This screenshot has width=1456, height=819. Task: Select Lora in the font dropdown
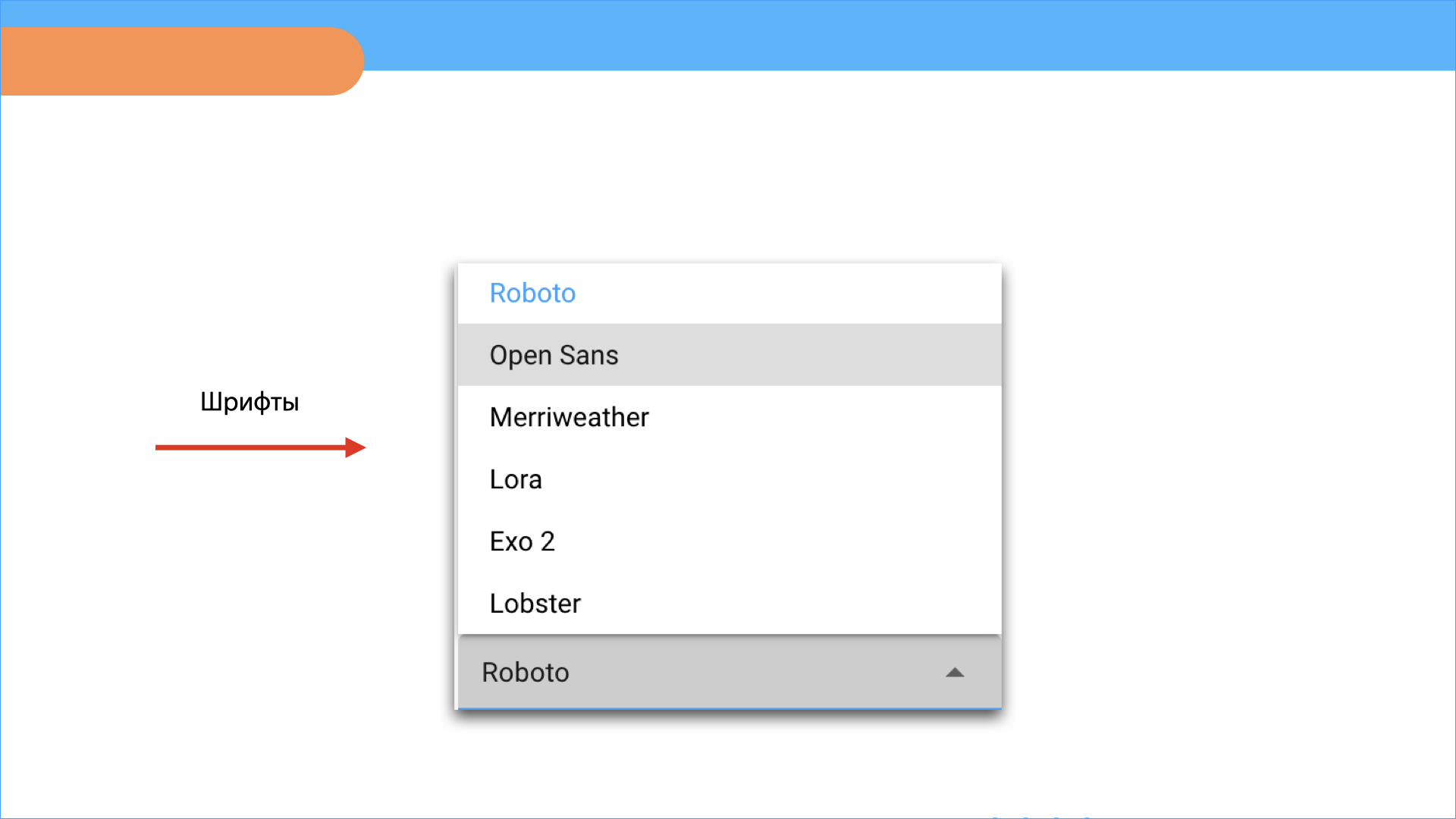click(x=730, y=479)
